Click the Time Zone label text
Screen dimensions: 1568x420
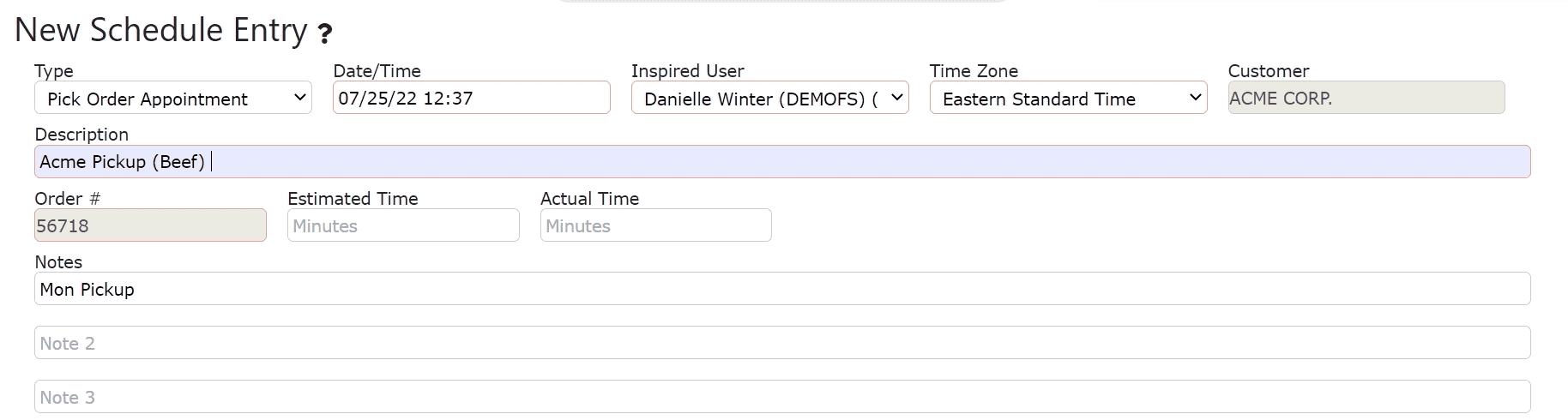click(x=974, y=71)
